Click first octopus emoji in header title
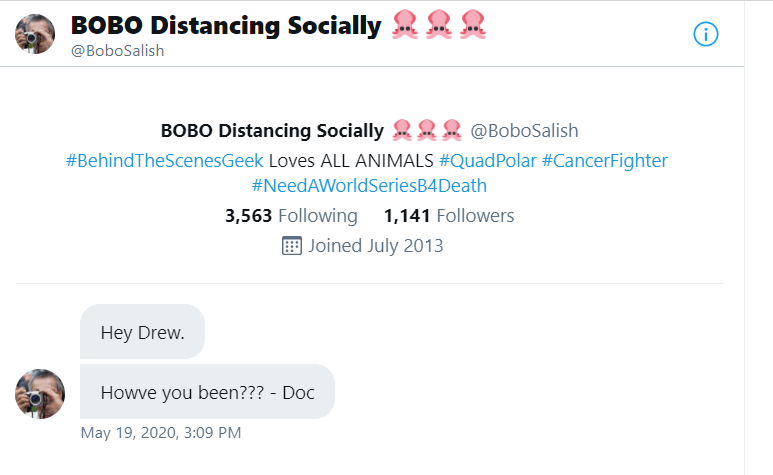The height and width of the screenshot is (475, 773). (x=404, y=27)
